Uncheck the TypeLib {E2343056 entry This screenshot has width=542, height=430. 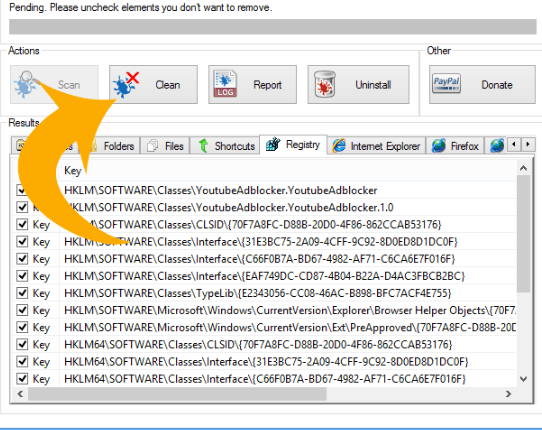(22, 293)
